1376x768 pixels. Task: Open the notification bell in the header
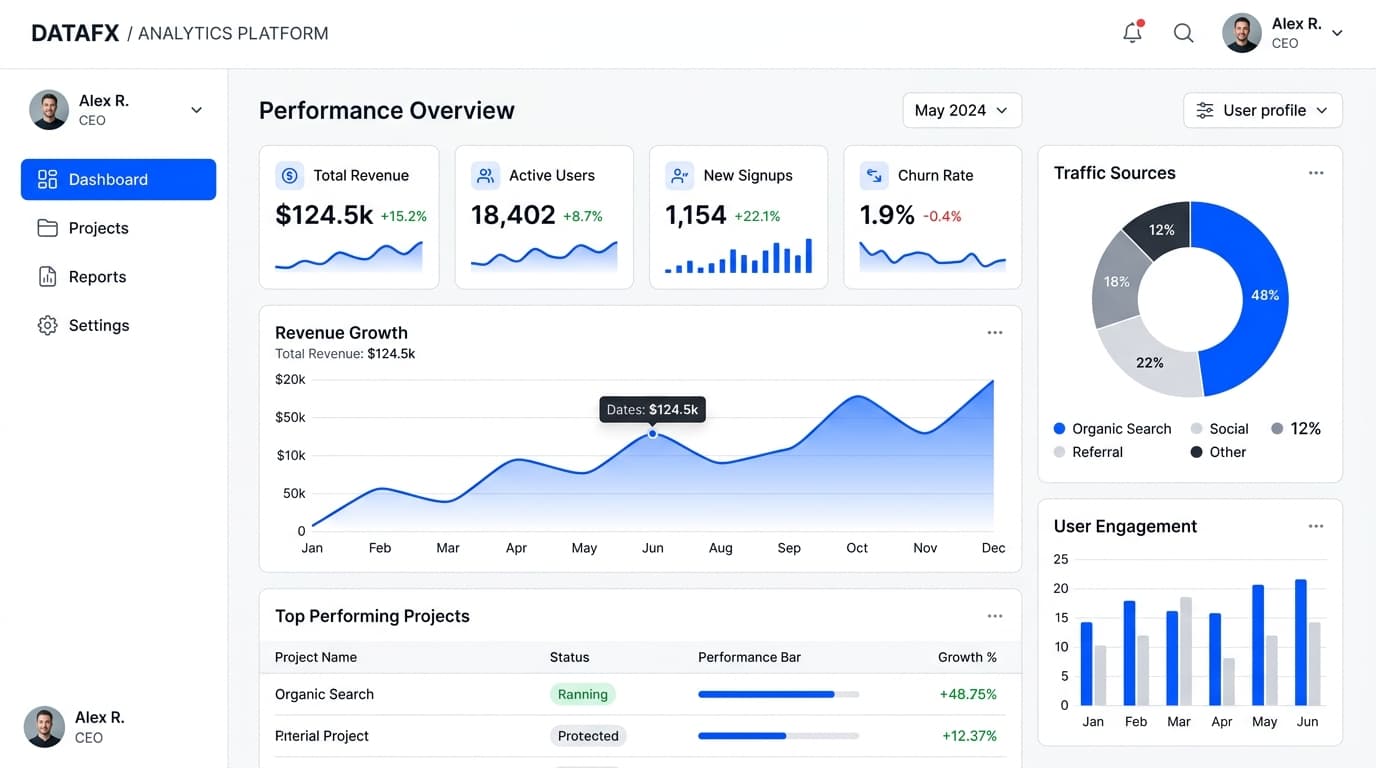(x=1132, y=33)
